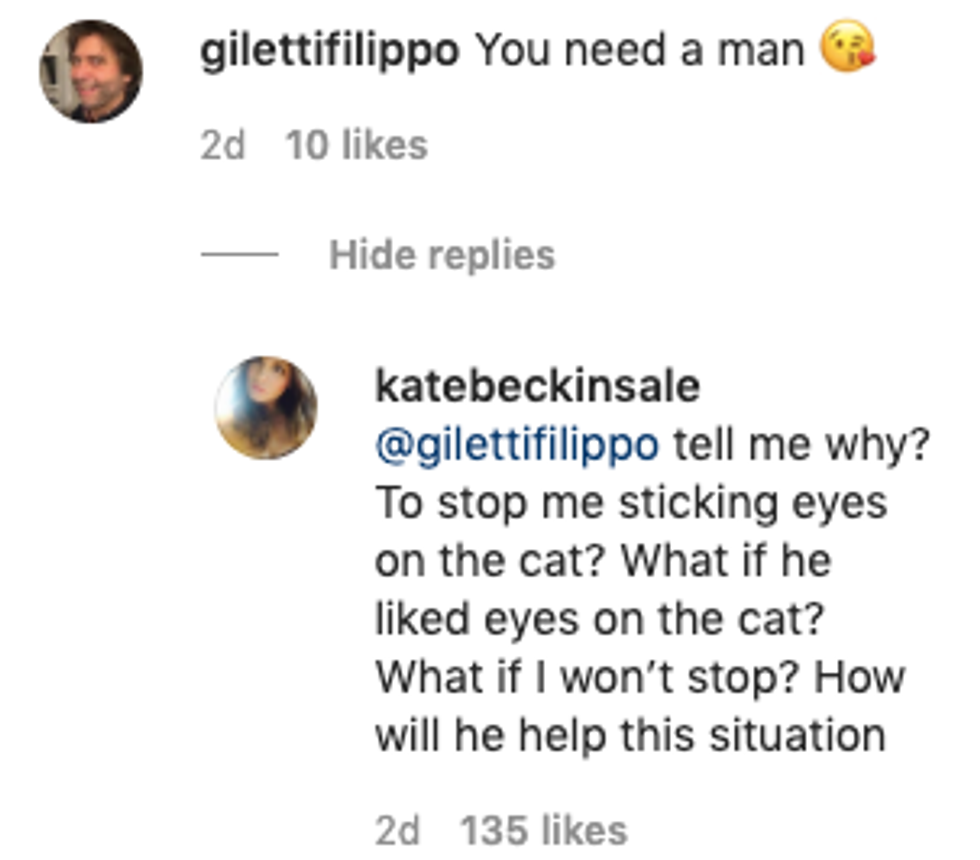This screenshot has height=860, width=980.
Task: Open katebeckinsale's profile avatar
Action: [x=266, y=407]
